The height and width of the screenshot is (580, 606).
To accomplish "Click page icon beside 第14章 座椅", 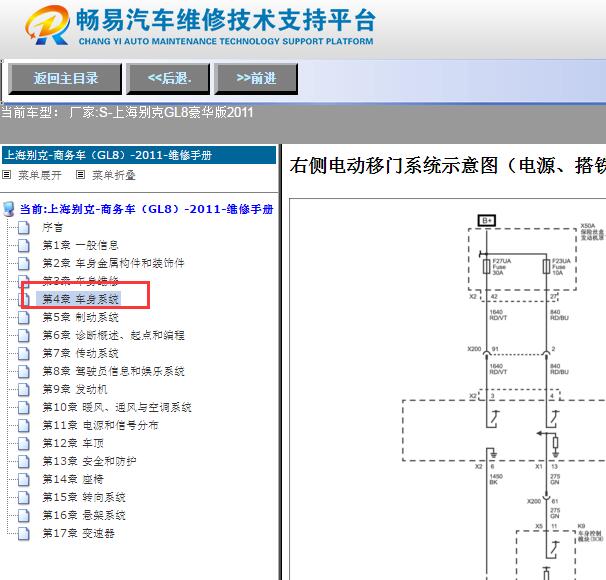I will [x=24, y=480].
